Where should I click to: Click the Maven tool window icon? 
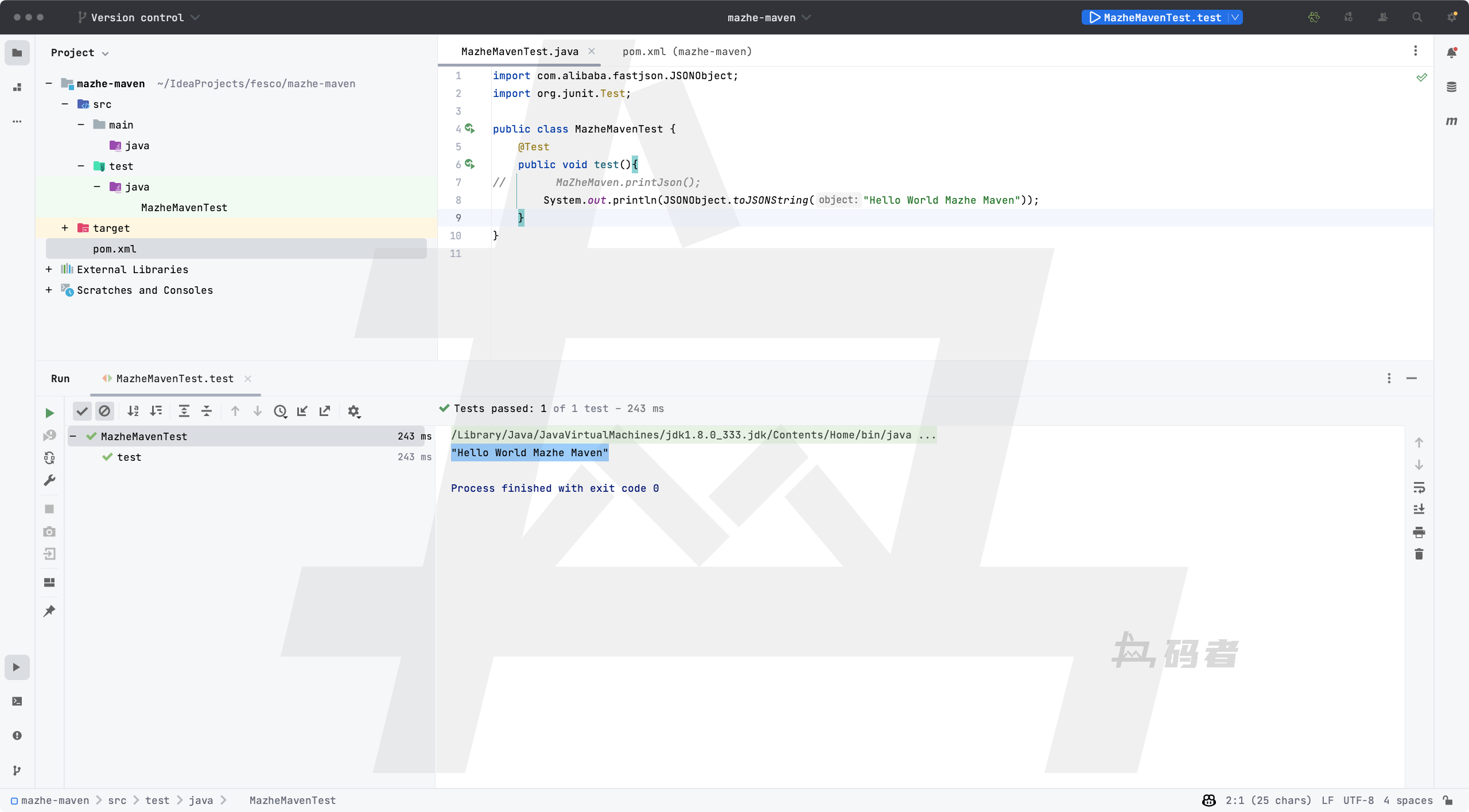tap(1451, 121)
